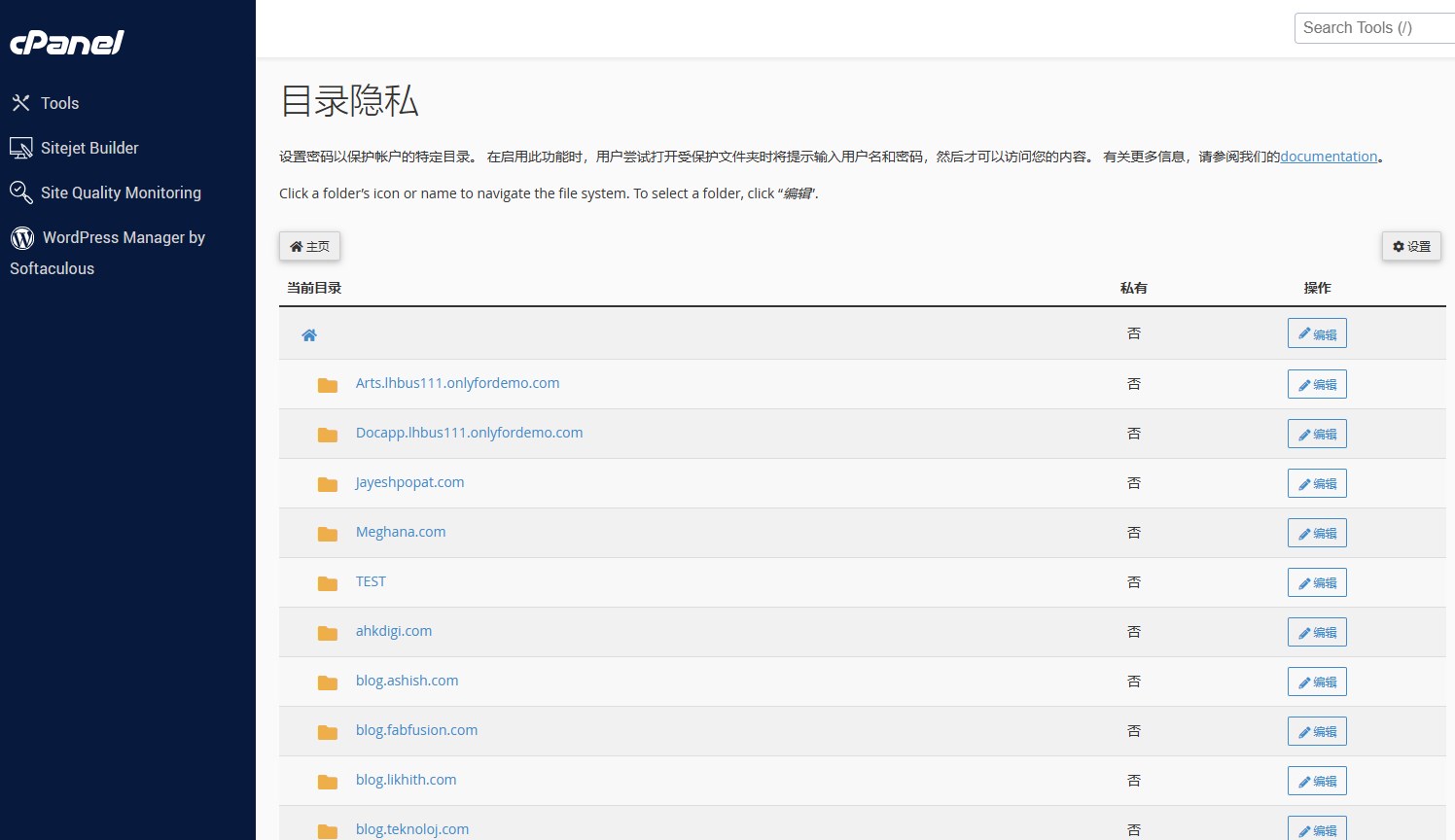Click the cPanel logo
The height and width of the screenshot is (840, 1455).
coord(66,43)
